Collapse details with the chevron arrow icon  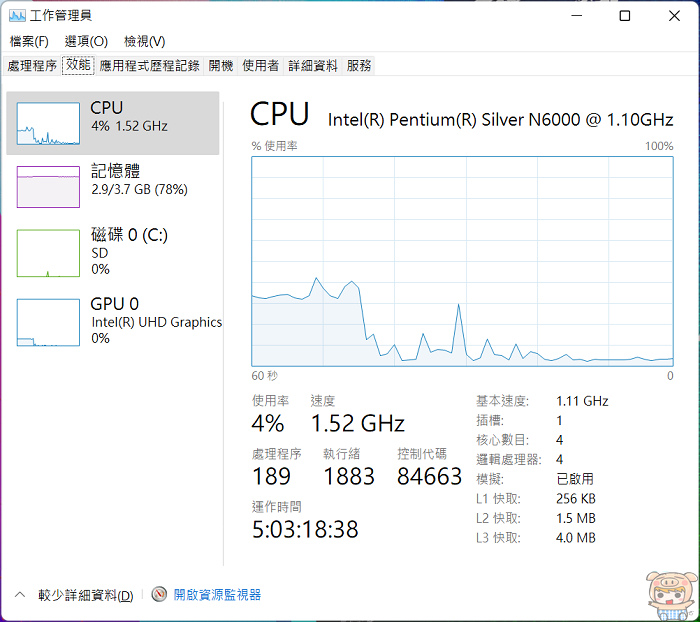20,595
